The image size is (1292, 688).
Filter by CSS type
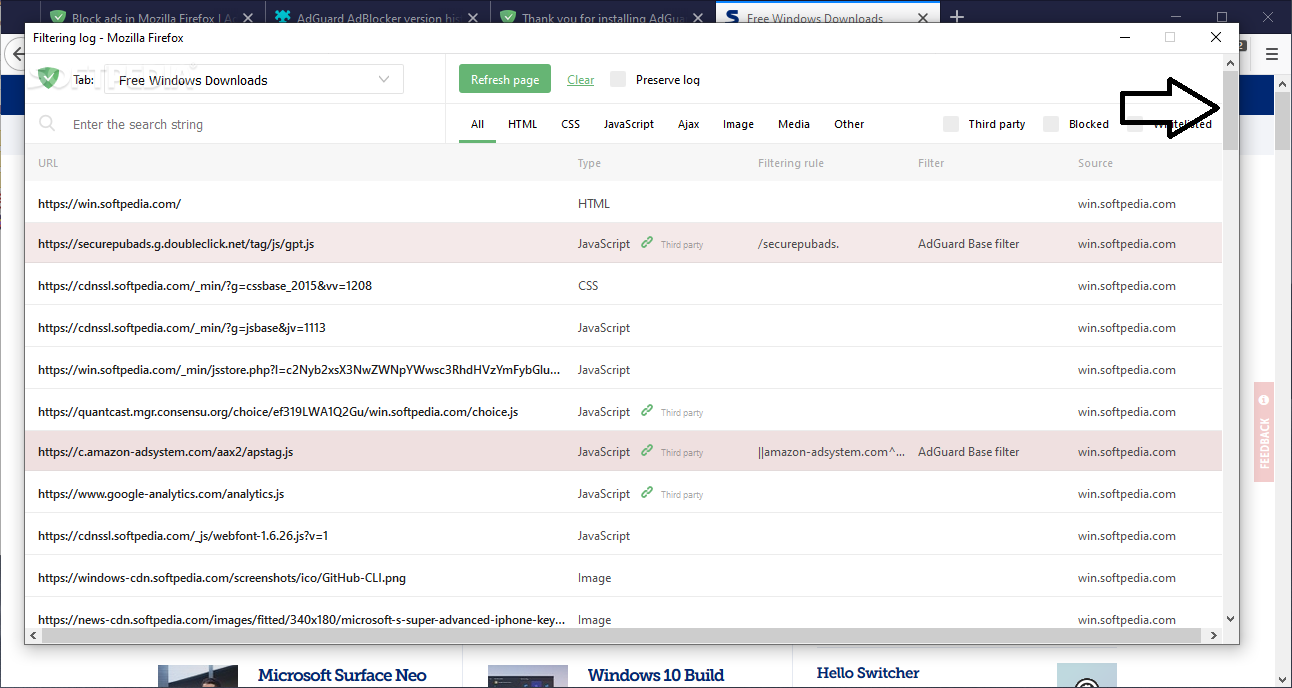[570, 124]
